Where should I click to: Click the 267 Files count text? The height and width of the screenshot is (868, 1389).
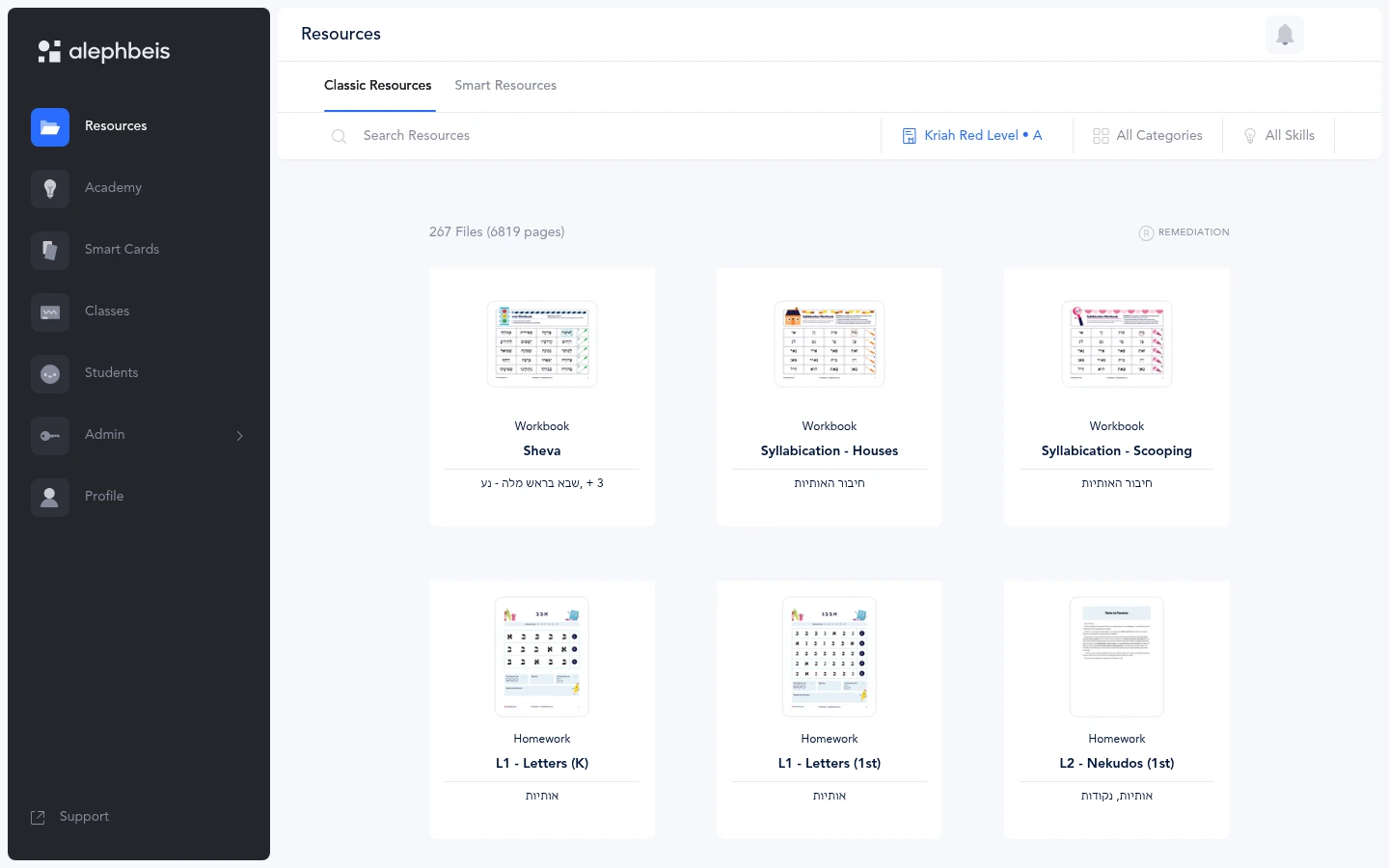[x=497, y=232]
